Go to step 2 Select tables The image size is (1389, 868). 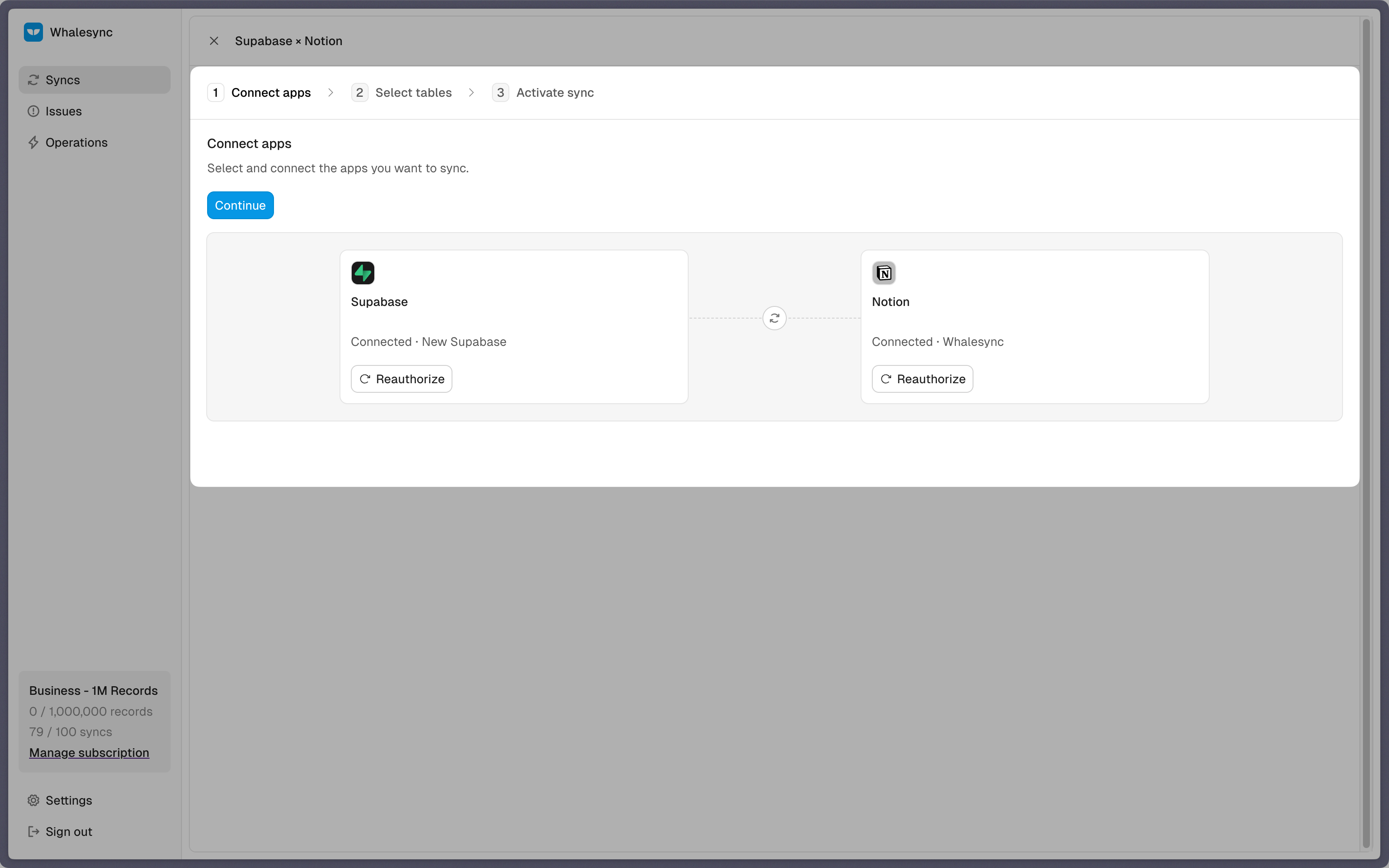[x=401, y=92]
